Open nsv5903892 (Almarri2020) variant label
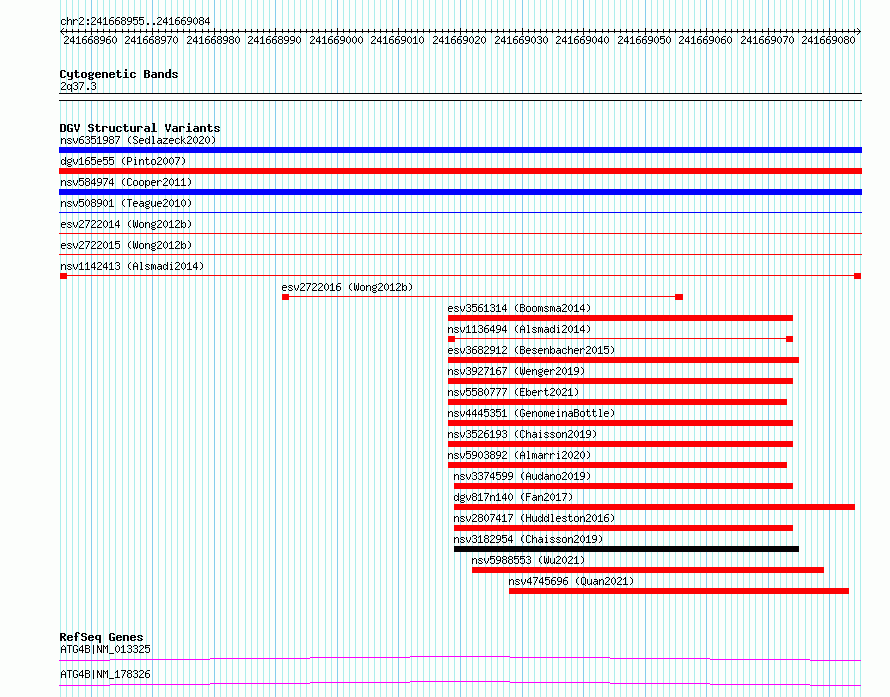This screenshot has height=697, width=890. tap(519, 455)
